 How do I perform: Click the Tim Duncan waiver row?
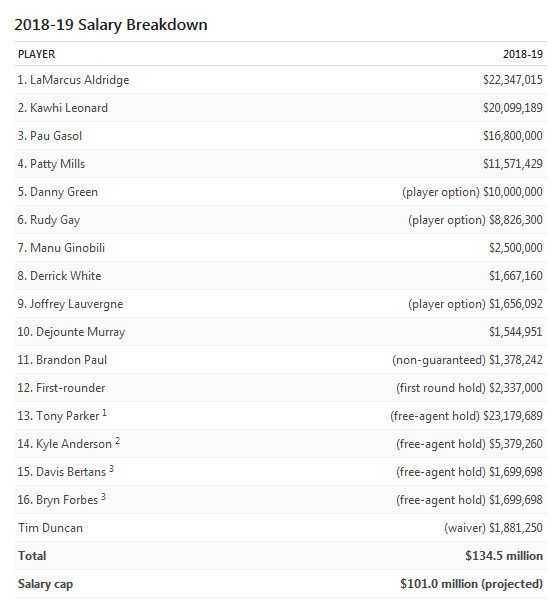(x=280, y=528)
